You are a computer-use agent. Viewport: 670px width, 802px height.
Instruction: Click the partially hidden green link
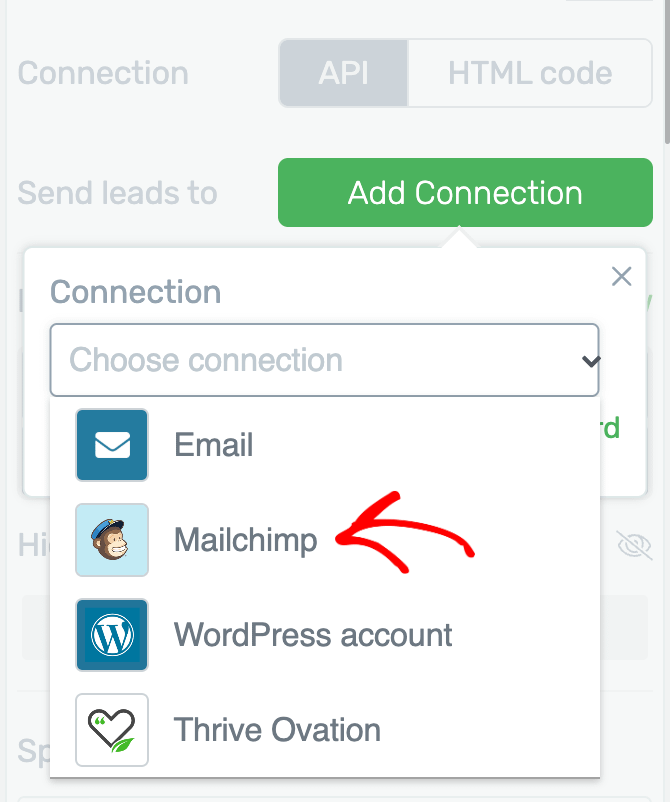pos(610,428)
